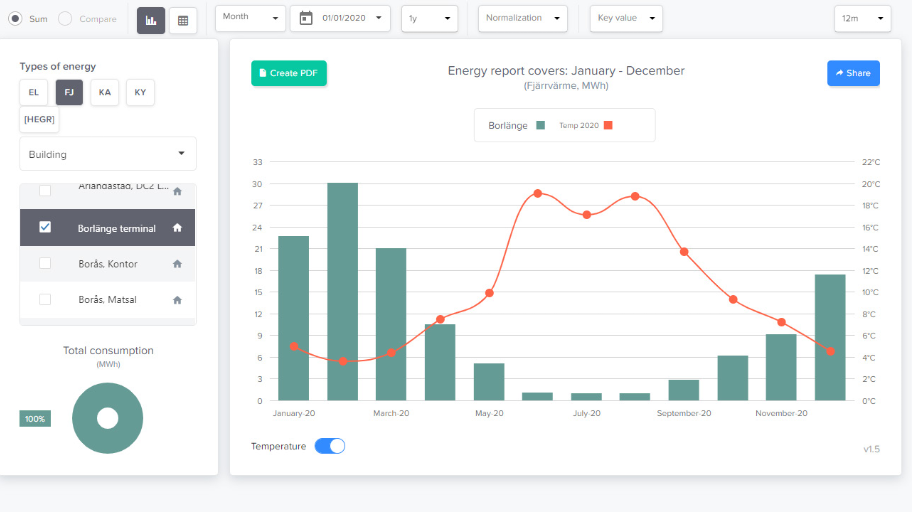Select the Compare radio button
This screenshot has height=513, width=912.
pyautogui.click(x=65, y=19)
